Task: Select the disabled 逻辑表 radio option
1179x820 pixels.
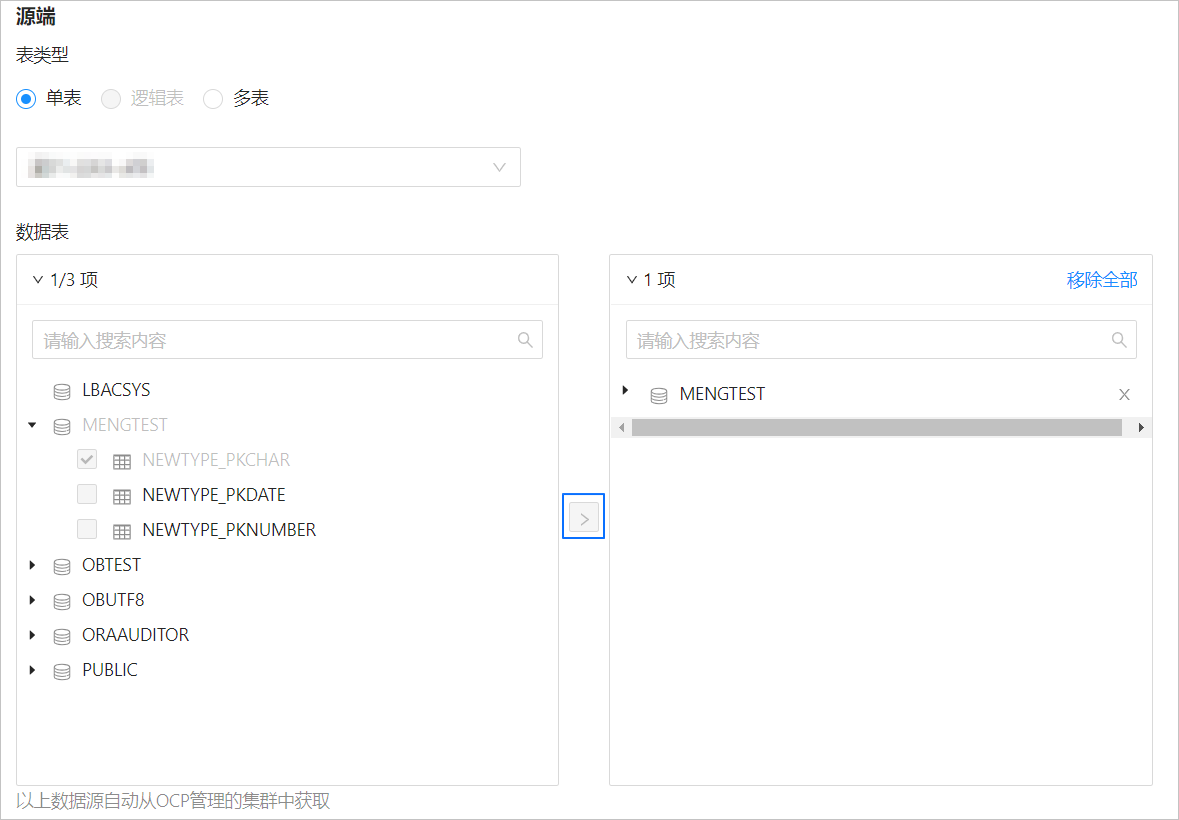Action: [111, 98]
